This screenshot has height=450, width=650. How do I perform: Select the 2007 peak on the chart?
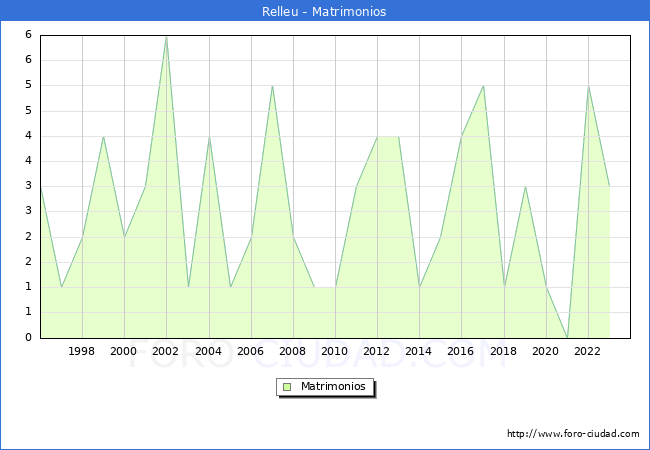(x=272, y=86)
